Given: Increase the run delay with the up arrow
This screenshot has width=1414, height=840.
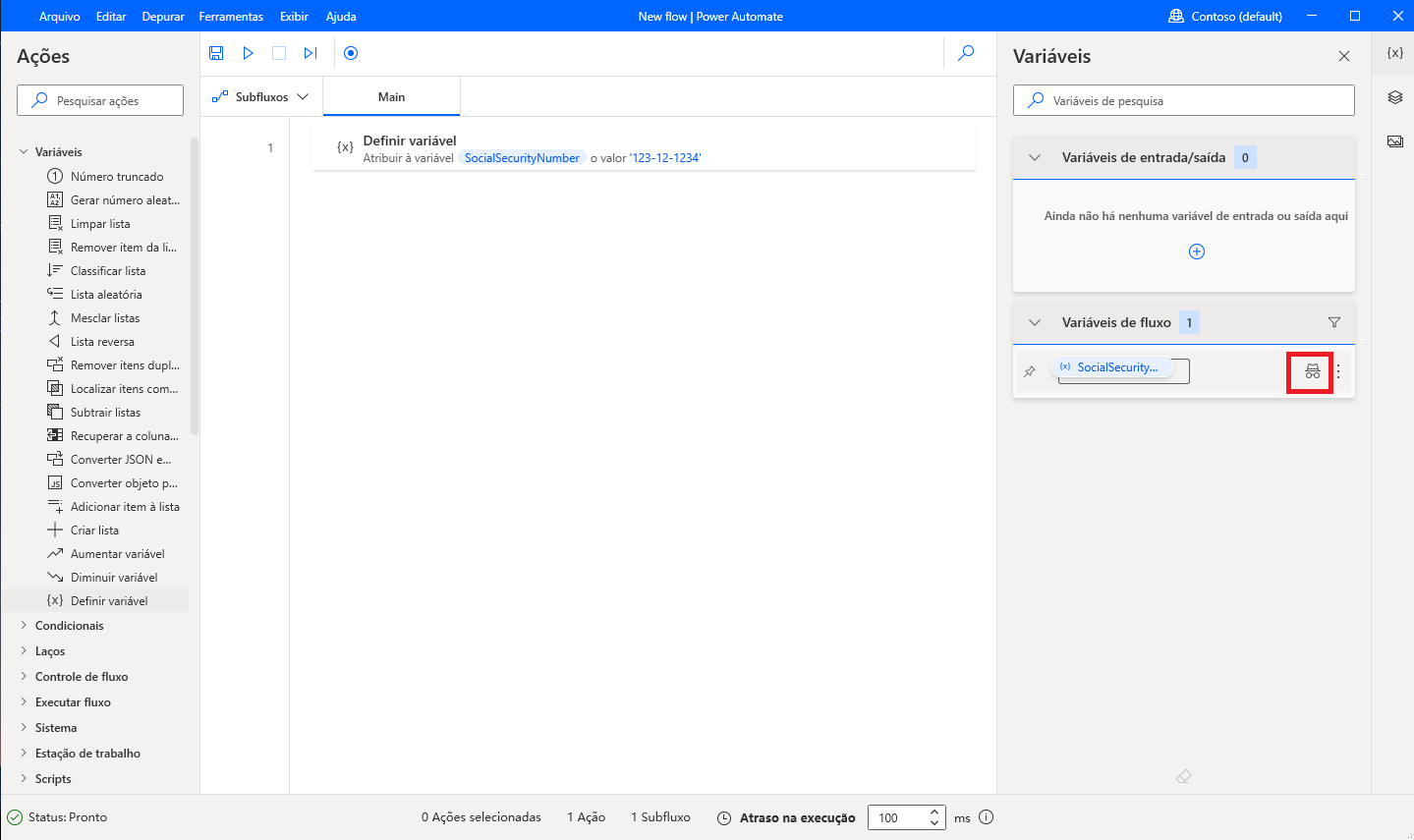Looking at the screenshot, I should pyautogui.click(x=934, y=812).
